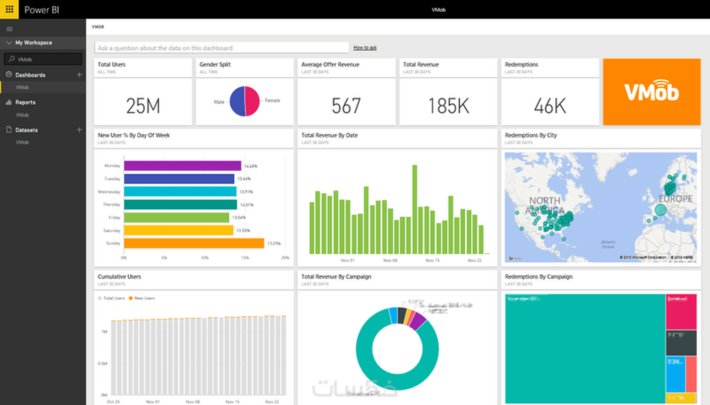Click the Redemptions By City map tile
This screenshot has height=405, width=710.
coord(600,205)
